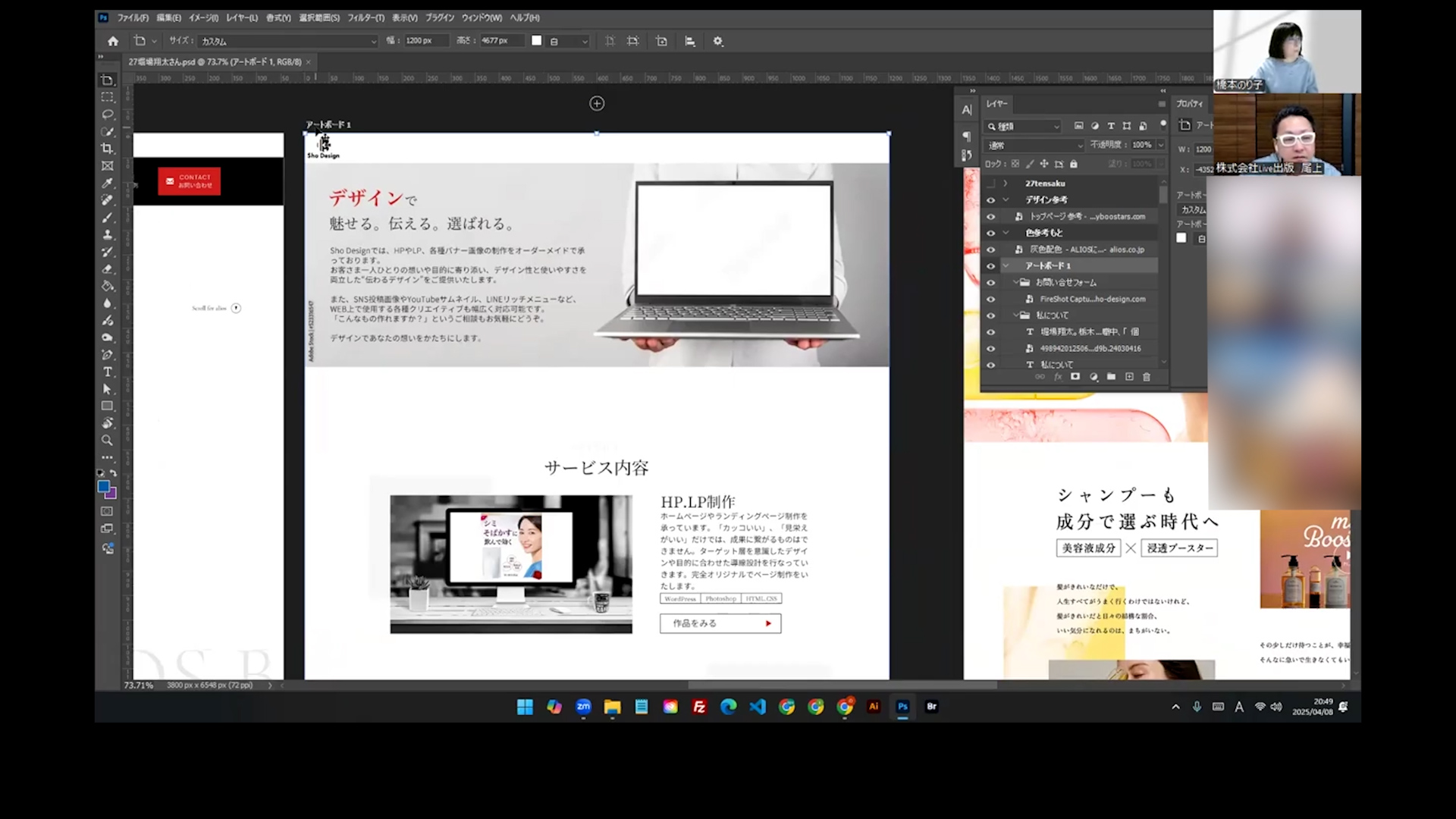The image size is (1456, 819).
Task: Toggle layer filtering switch on or off
Action: (1163, 124)
